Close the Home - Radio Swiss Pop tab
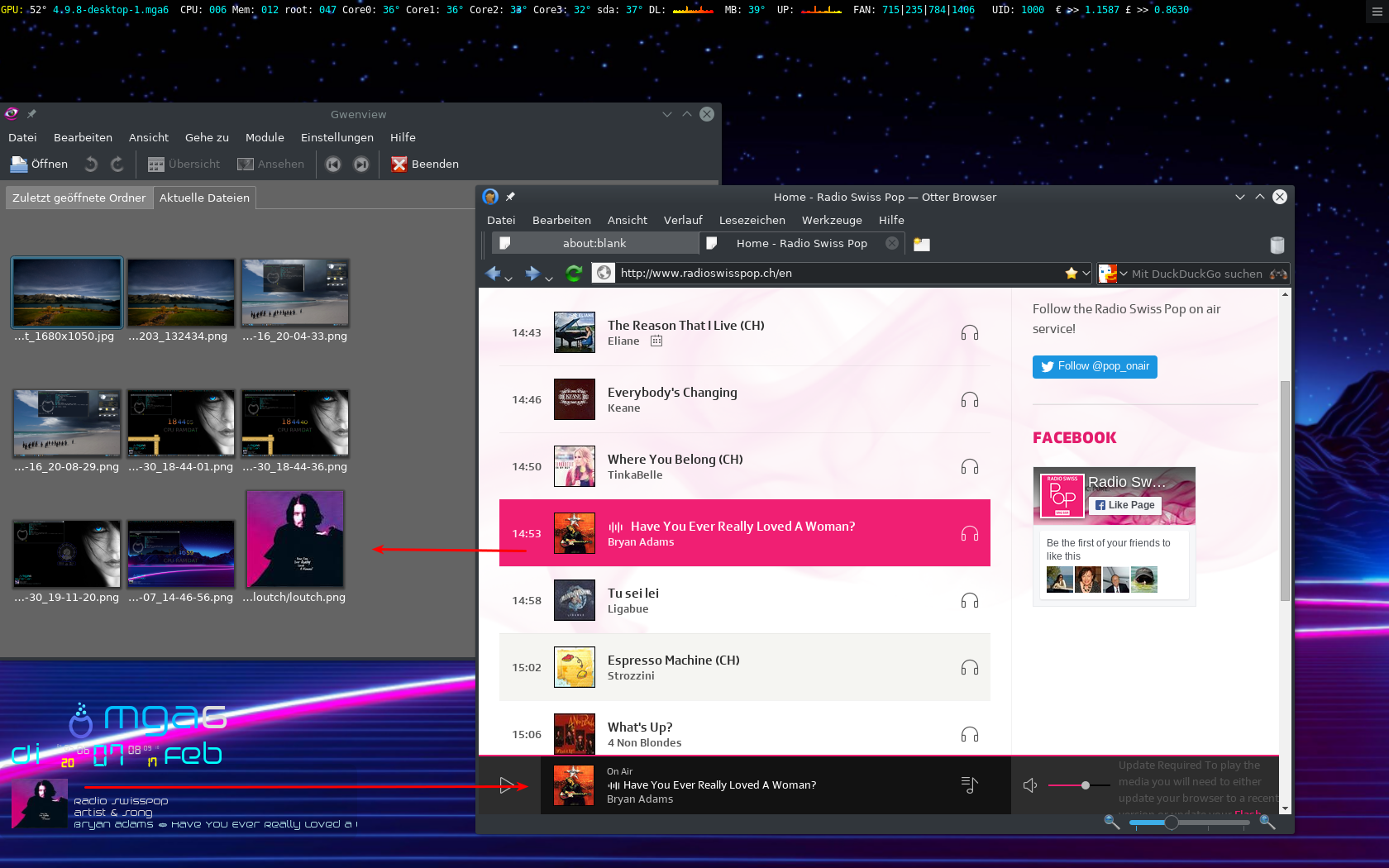Screen dimensions: 1389x868 click(x=892, y=243)
